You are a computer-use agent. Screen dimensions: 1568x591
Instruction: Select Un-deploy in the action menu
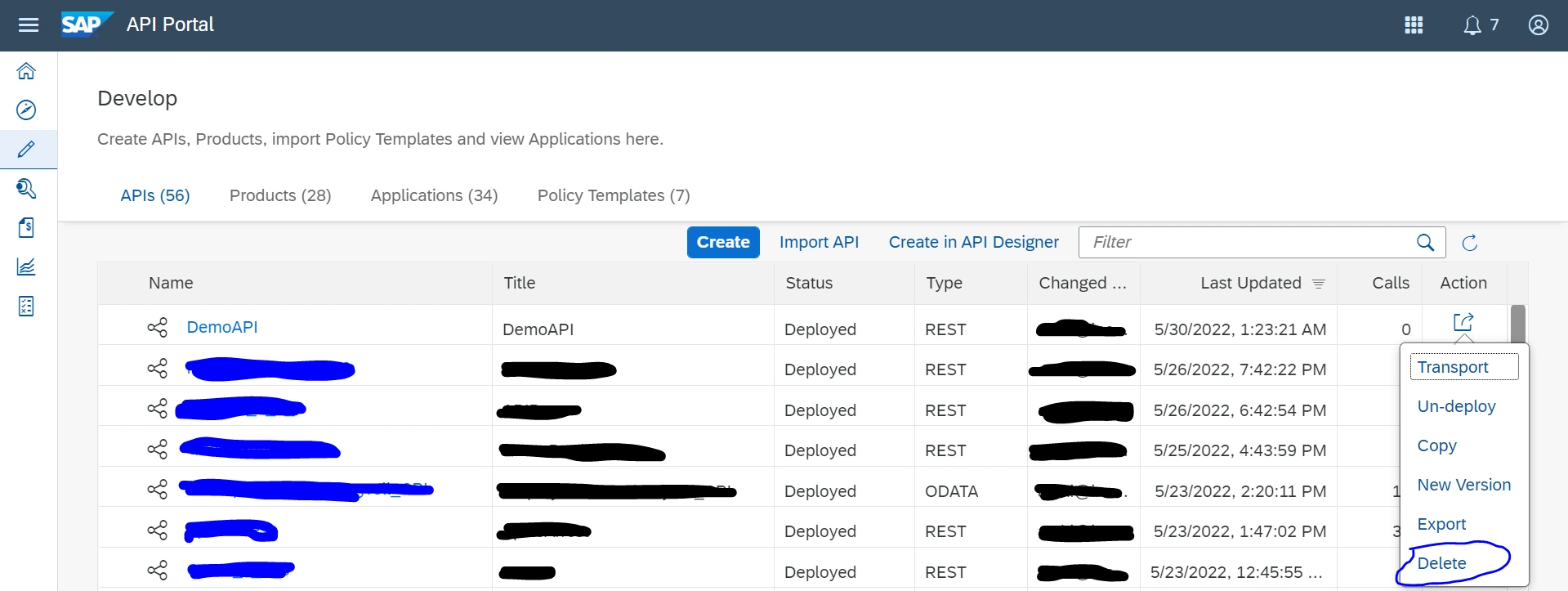(1456, 406)
